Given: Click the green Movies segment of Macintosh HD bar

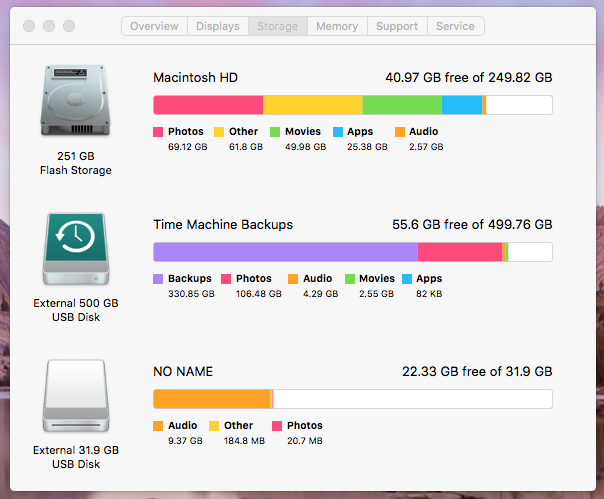Looking at the screenshot, I should coord(402,105).
